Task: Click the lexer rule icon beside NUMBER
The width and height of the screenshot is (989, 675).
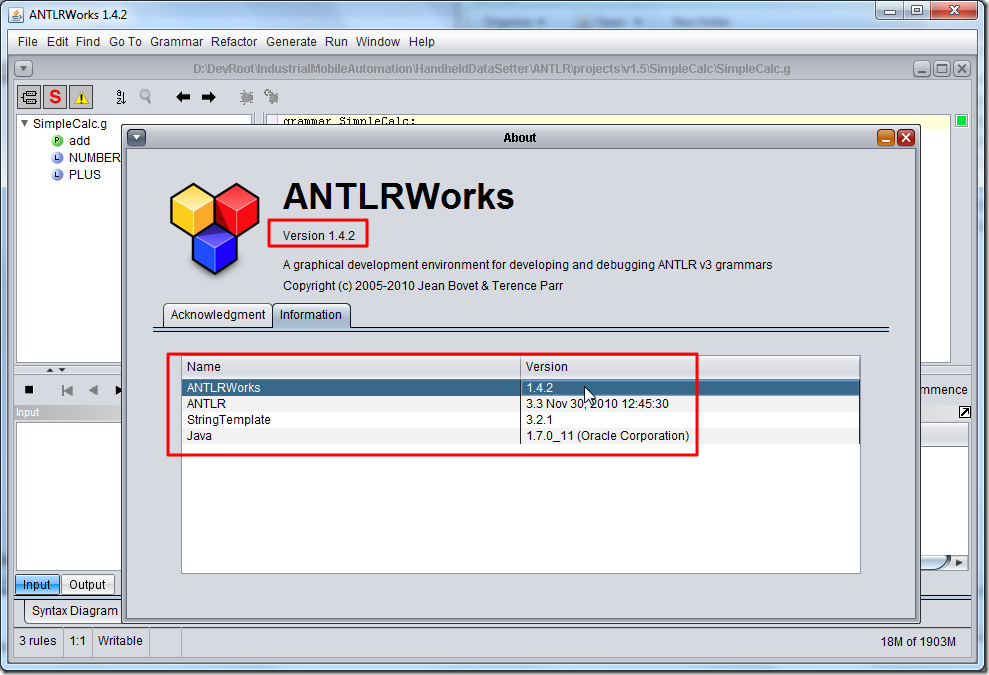Action: (57, 158)
